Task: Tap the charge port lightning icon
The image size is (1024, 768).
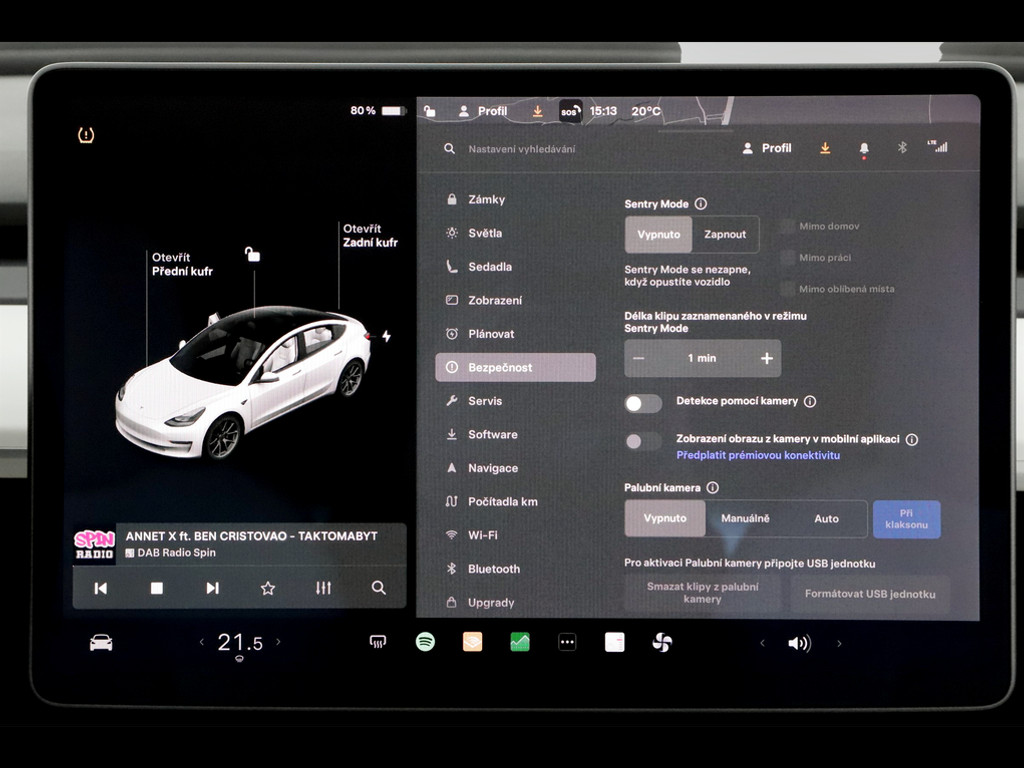Action: 387,336
